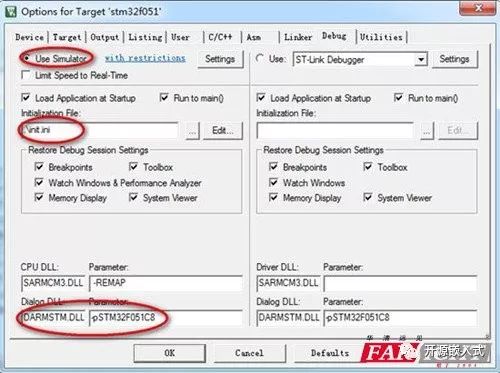Image resolution: width=500 pixels, height=373 pixels.
Task: Open the Utilities tab
Action: tap(381, 37)
